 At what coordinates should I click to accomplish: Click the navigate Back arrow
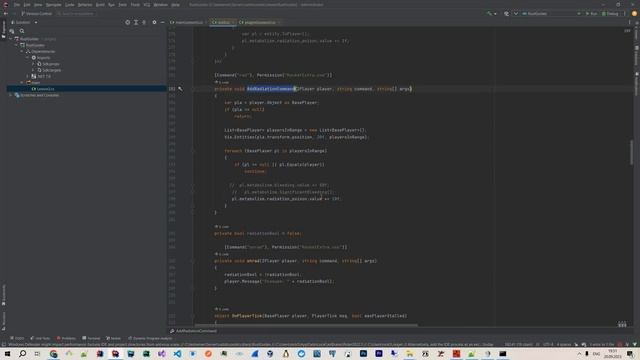point(6,13)
